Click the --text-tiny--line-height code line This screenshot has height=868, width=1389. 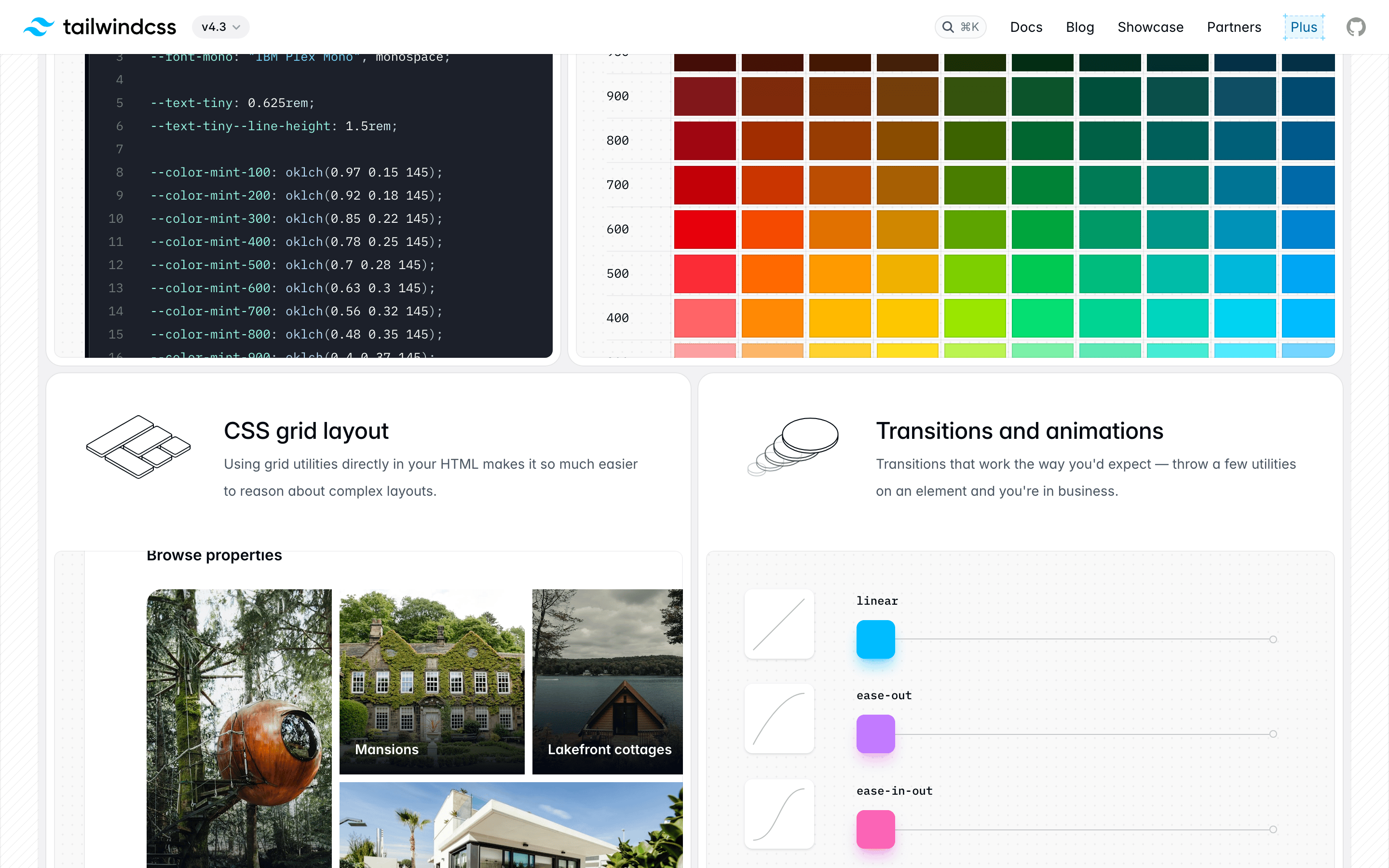tap(274, 126)
